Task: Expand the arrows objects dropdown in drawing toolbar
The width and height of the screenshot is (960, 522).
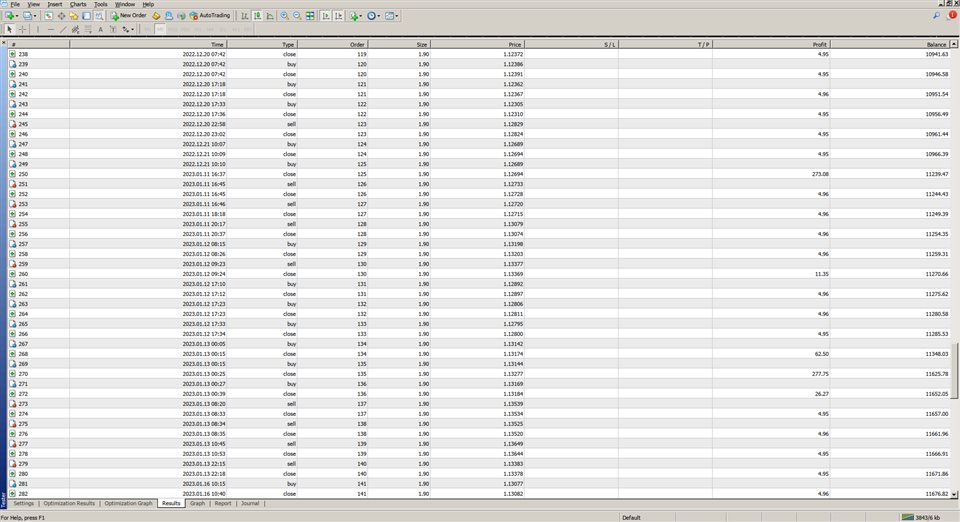Action: [133, 29]
